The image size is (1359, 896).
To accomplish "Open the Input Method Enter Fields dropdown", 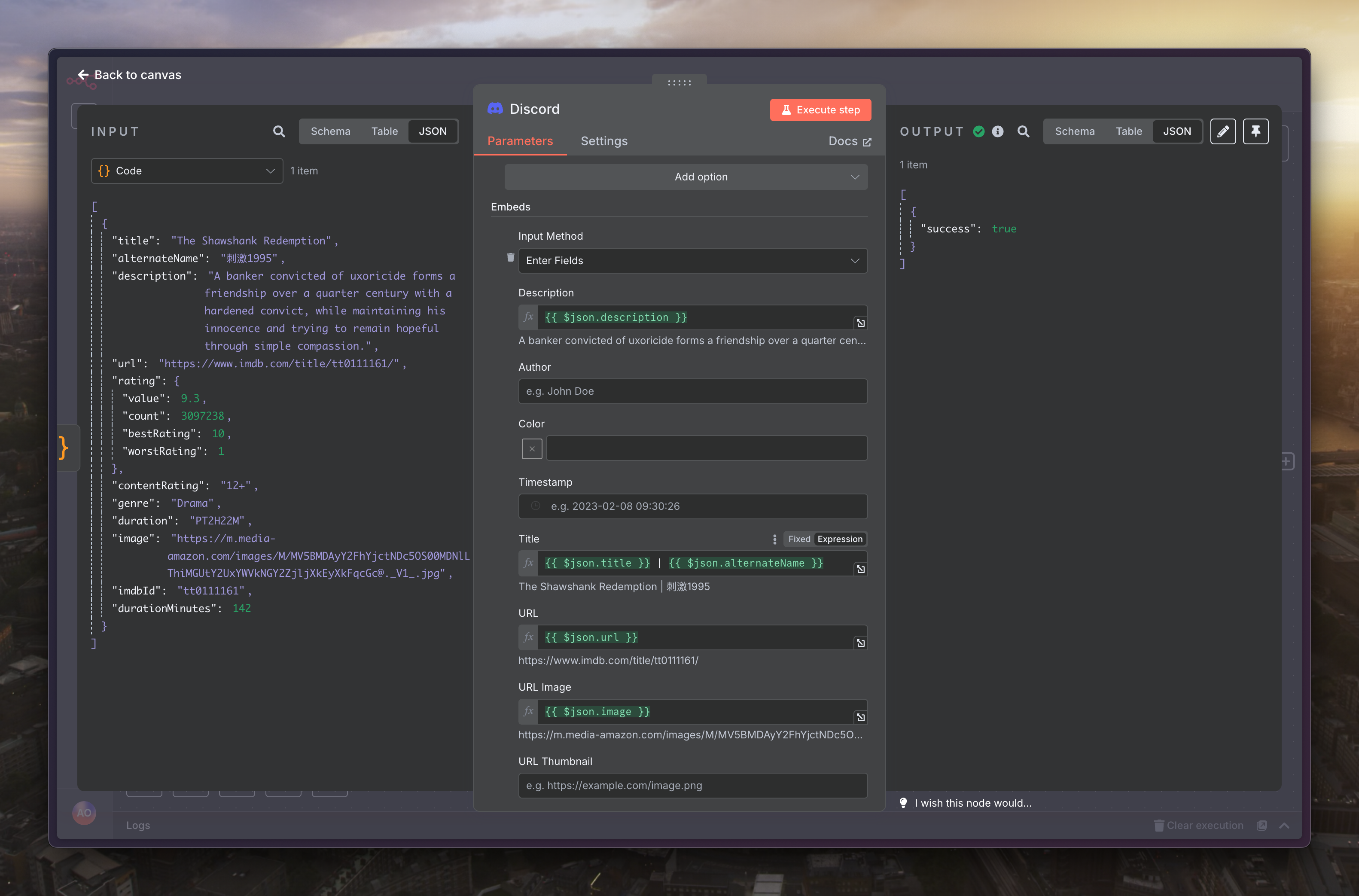I will [692, 261].
